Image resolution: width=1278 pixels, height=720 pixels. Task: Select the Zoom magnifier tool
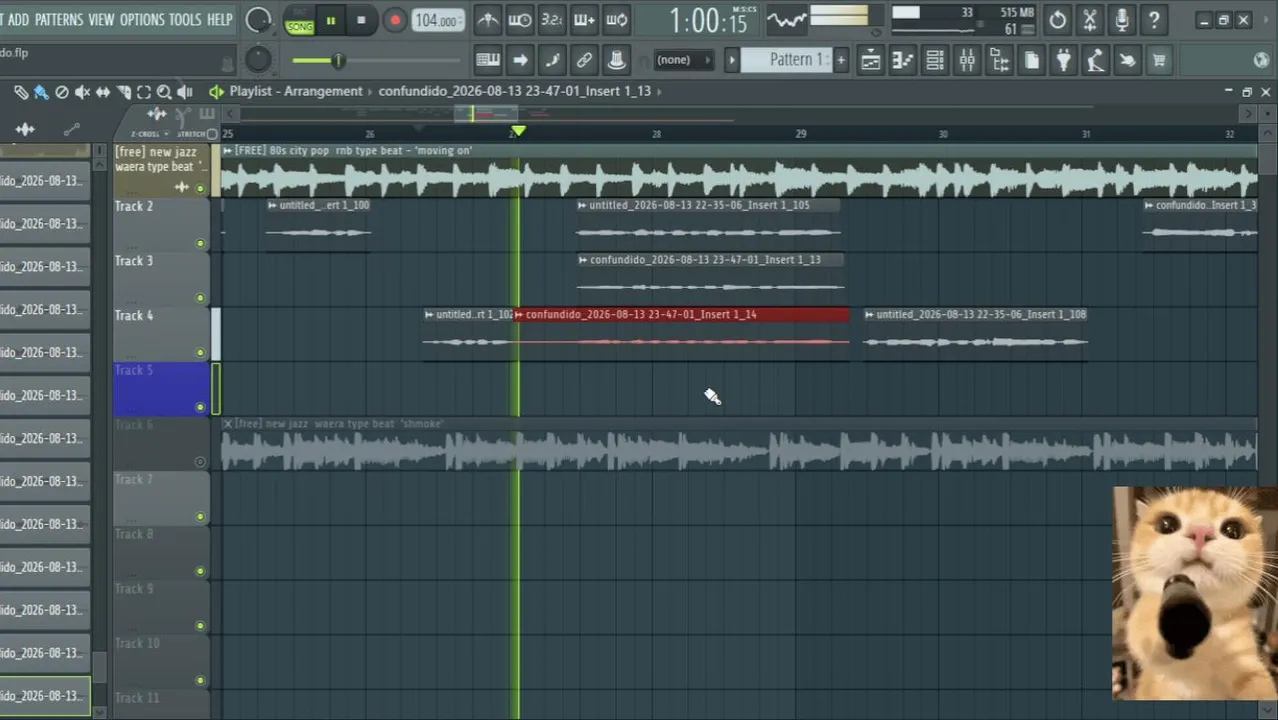(164, 92)
